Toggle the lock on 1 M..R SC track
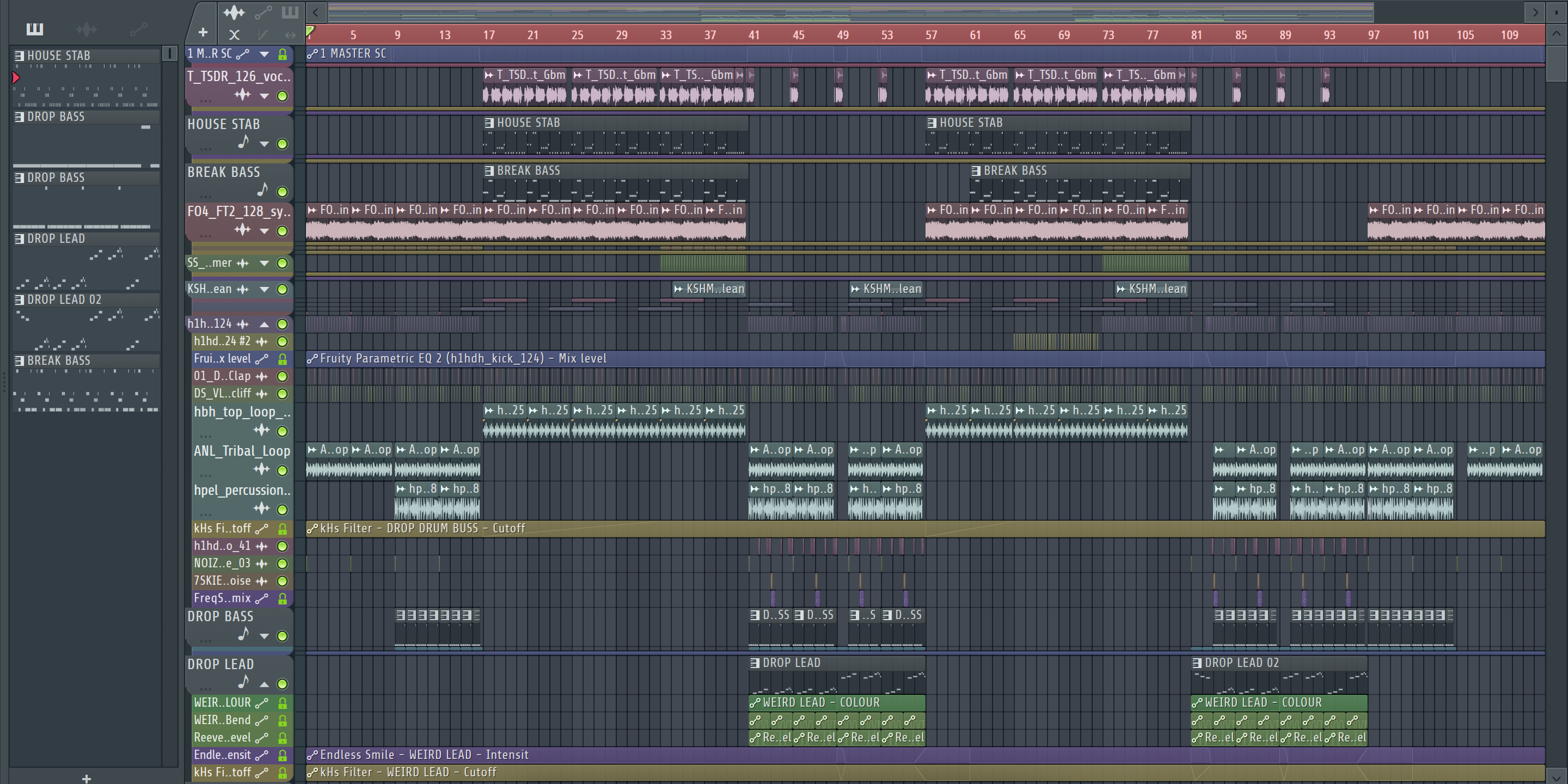This screenshot has height=784, width=1568. pyautogui.click(x=283, y=55)
